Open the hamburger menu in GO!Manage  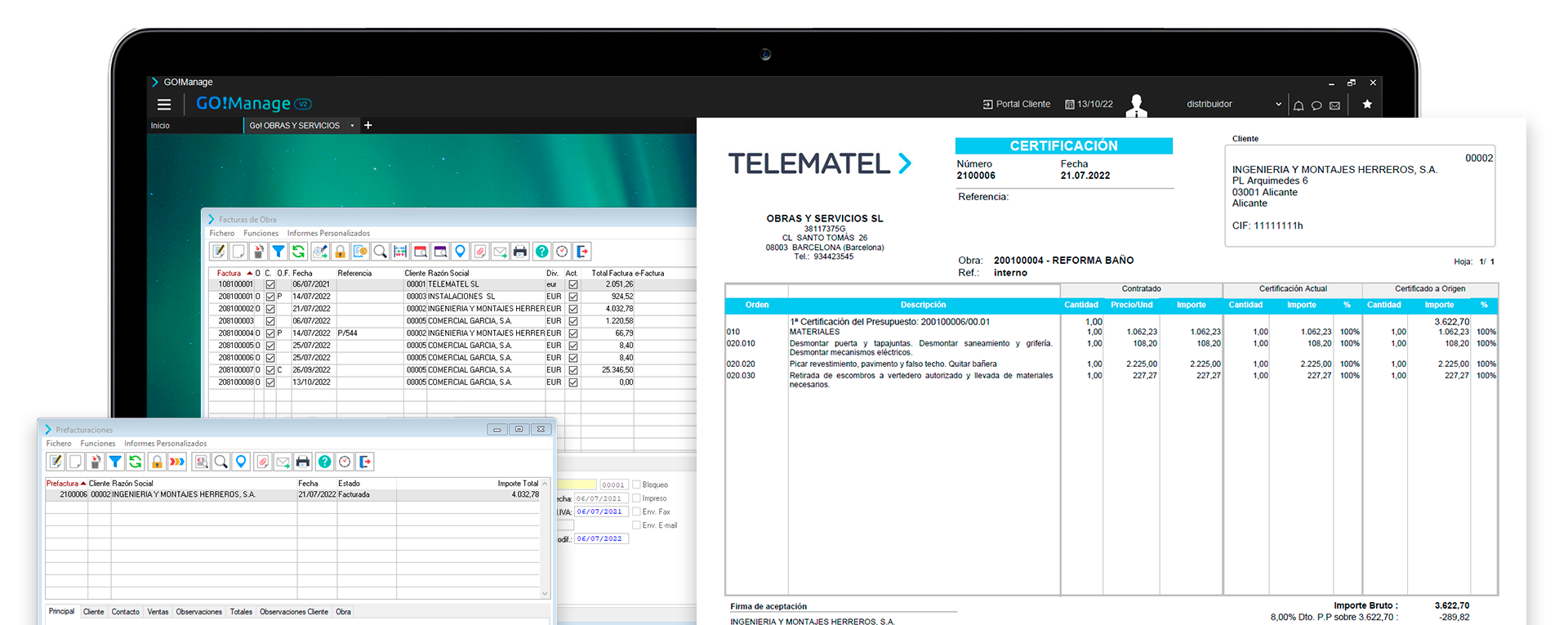point(164,105)
